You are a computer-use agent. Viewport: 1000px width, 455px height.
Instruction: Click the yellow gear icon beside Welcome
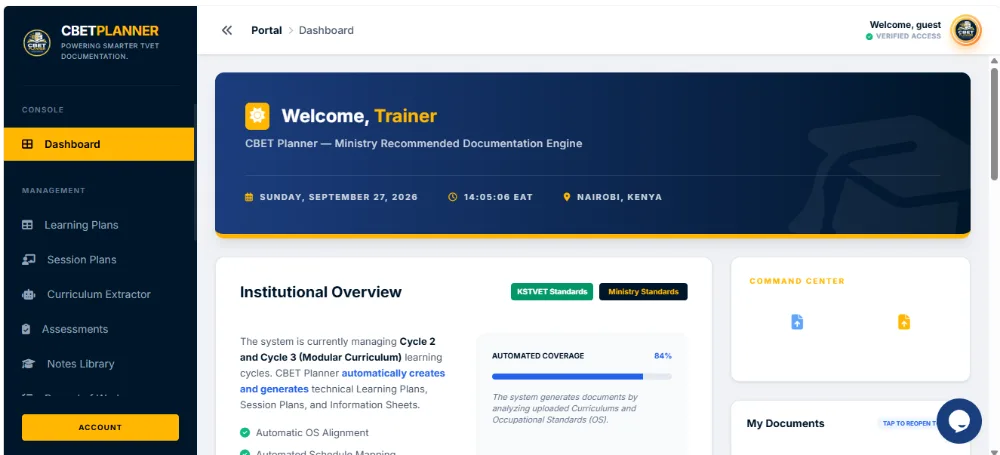(x=257, y=116)
